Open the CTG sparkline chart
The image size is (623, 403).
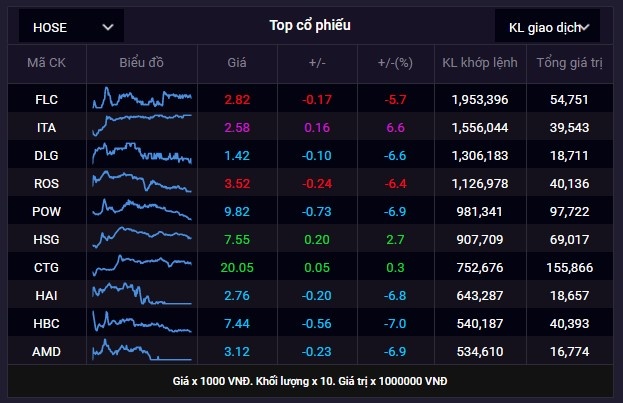coord(141,266)
